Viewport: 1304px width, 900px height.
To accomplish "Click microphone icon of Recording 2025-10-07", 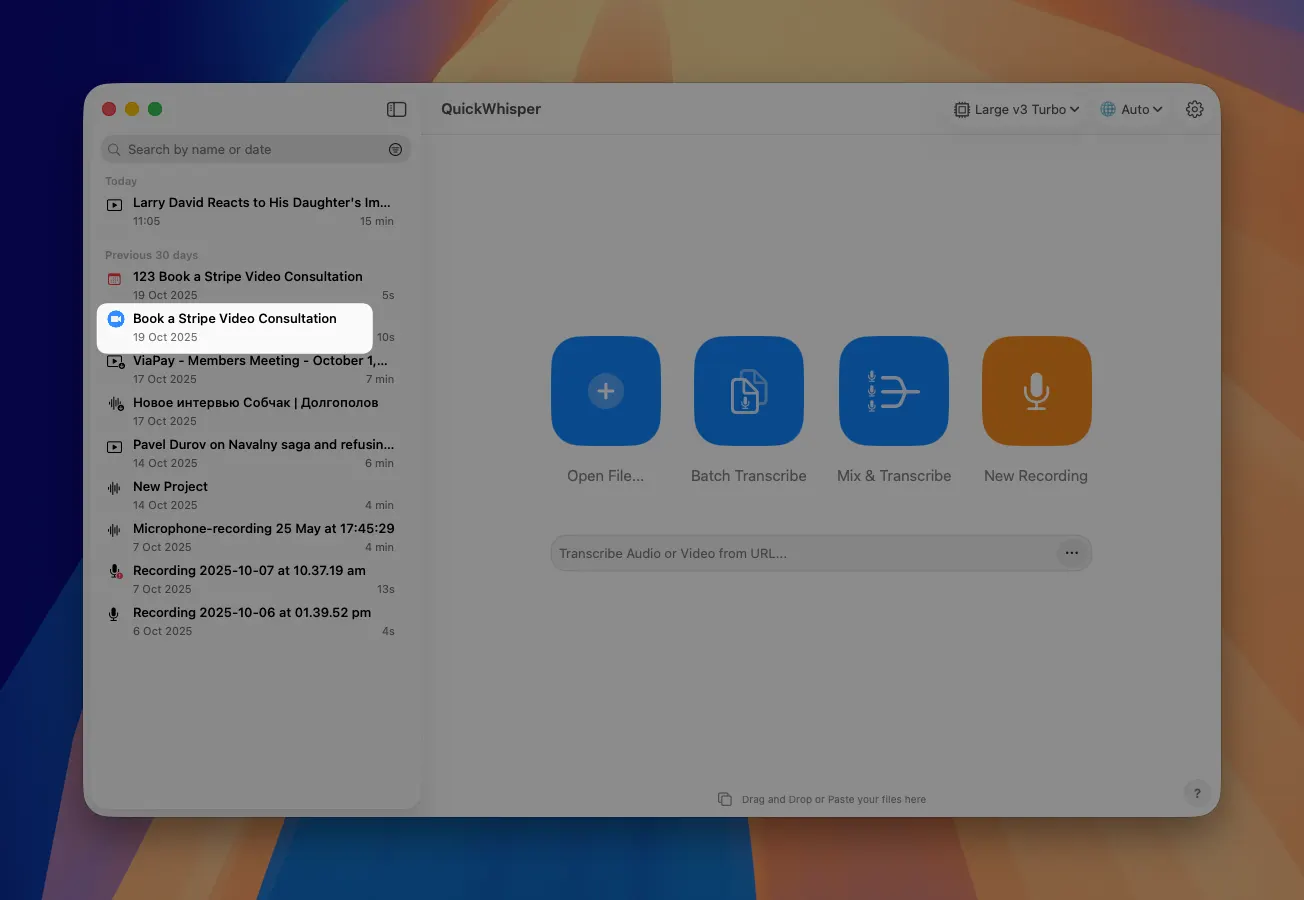I will pyautogui.click(x=115, y=572).
